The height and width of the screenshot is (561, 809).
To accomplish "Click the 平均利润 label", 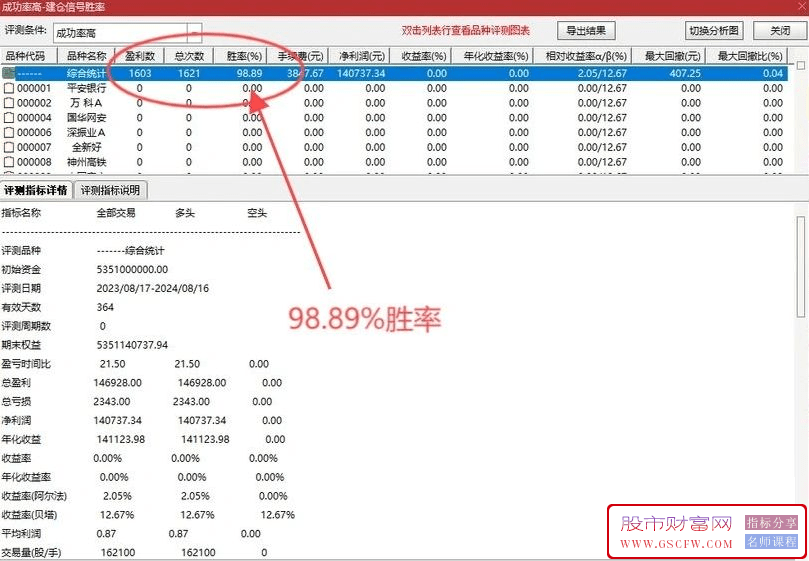I will click(x=21, y=534).
